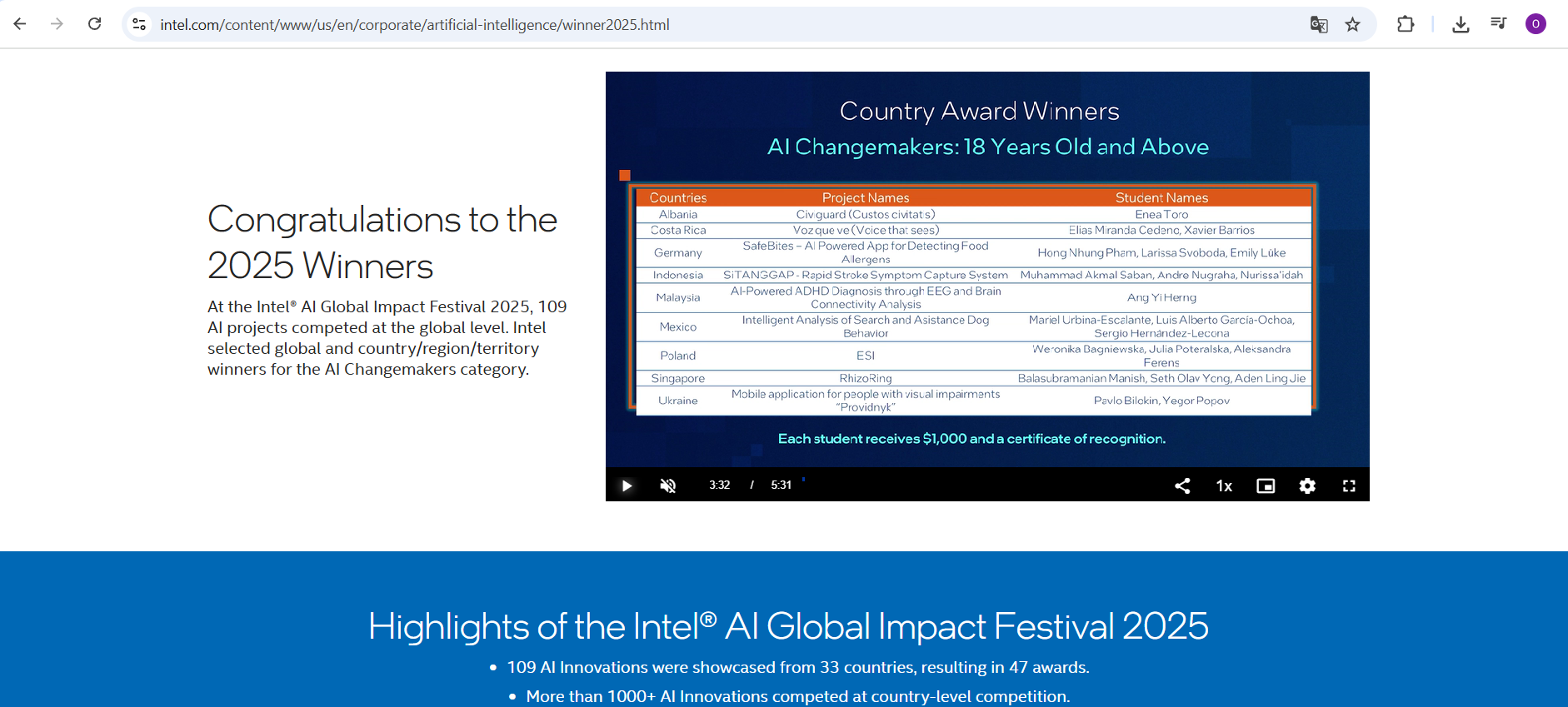Open the video share options
Image resolution: width=1568 pixels, height=707 pixels.
click(1182, 485)
